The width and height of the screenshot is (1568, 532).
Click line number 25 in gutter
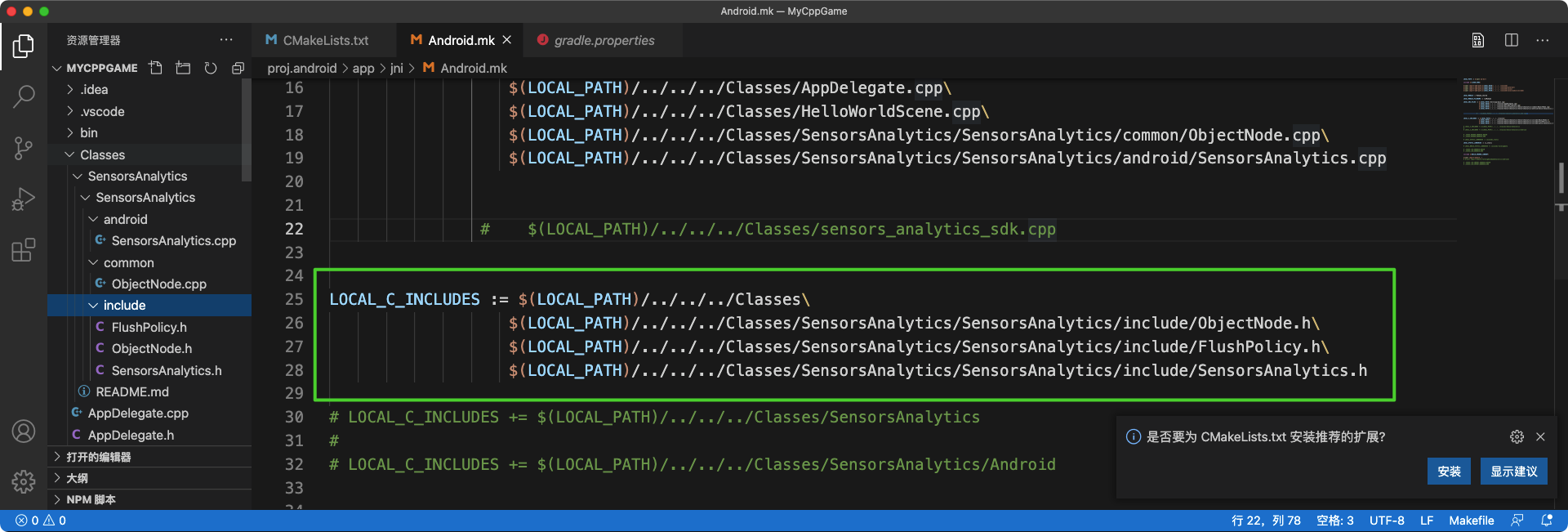294,299
